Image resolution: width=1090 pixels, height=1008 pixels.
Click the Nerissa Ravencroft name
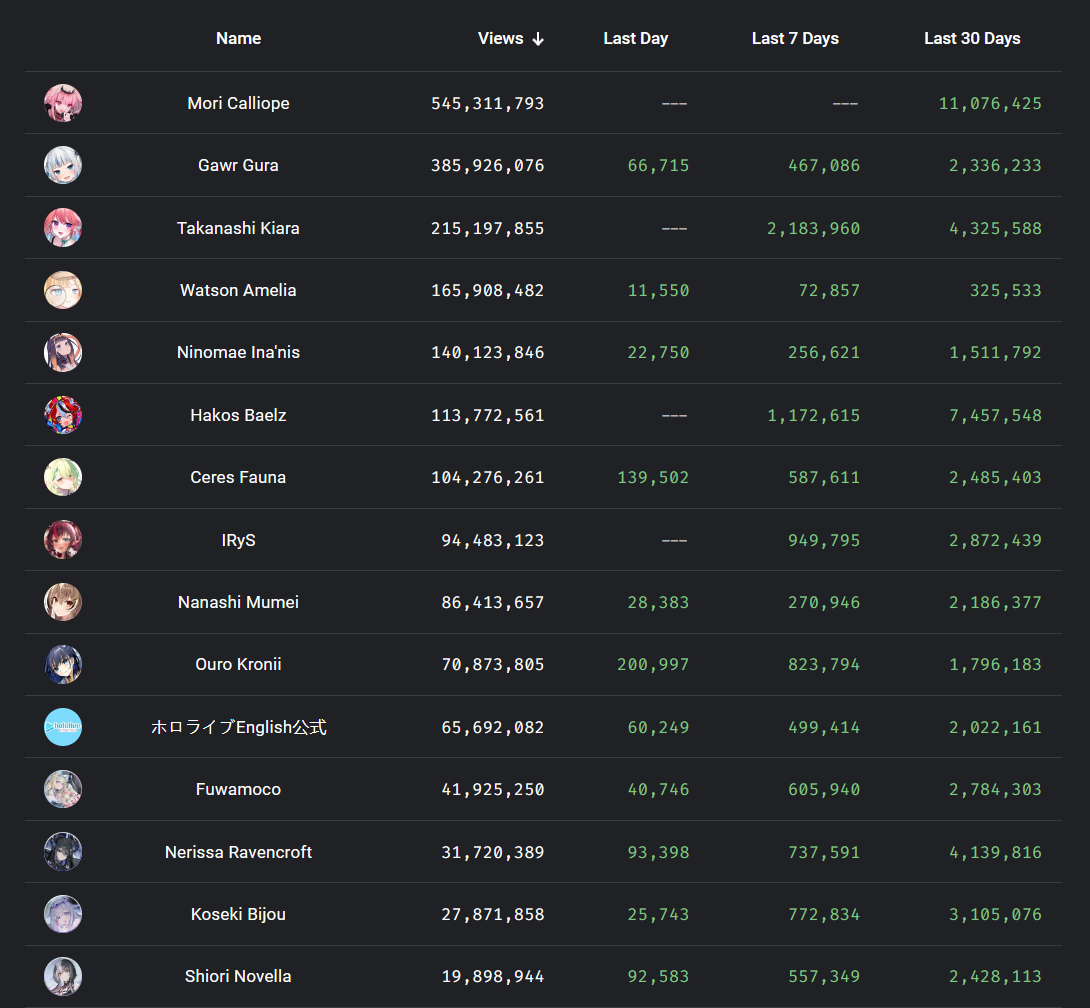(238, 852)
